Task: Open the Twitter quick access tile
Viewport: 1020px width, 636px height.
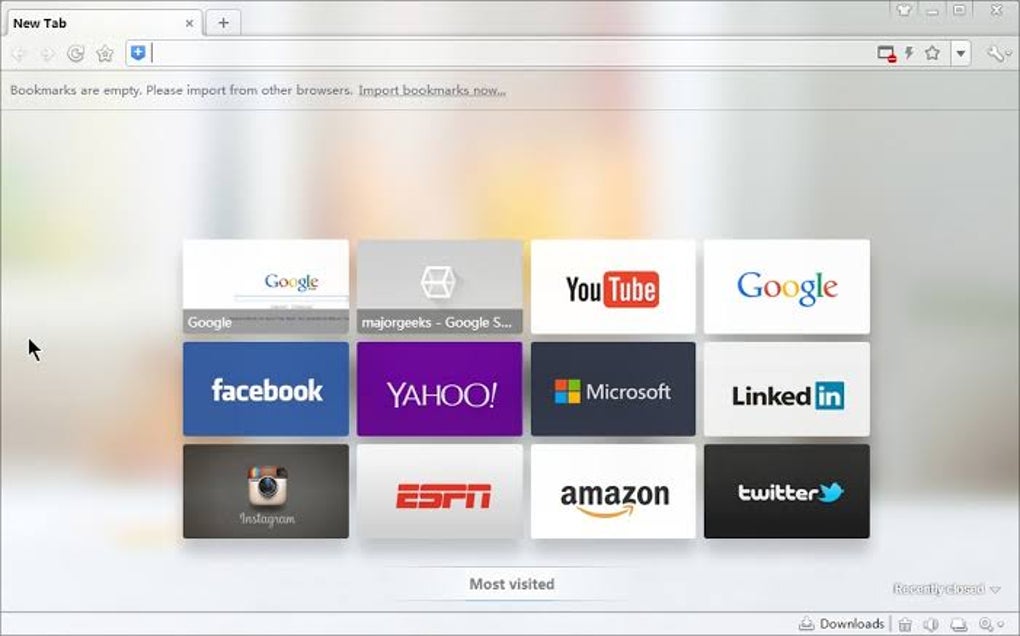Action: 786,491
